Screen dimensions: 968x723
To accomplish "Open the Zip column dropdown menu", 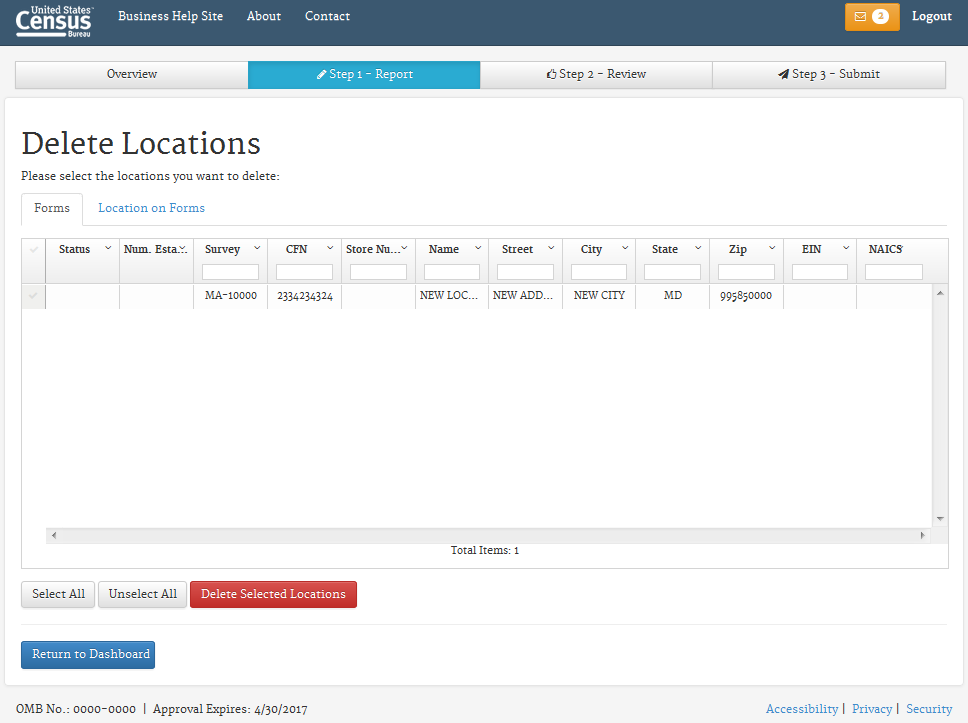I will 772,248.
